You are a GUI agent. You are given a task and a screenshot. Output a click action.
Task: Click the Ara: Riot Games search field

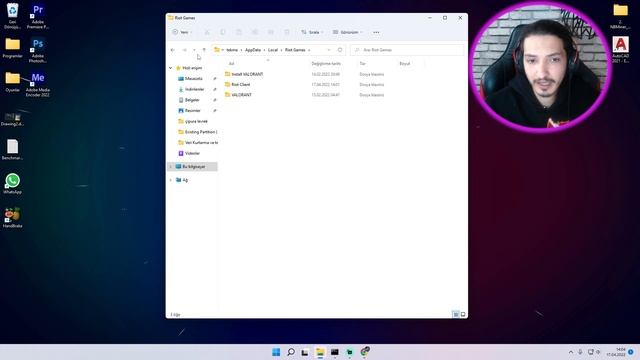pos(407,50)
